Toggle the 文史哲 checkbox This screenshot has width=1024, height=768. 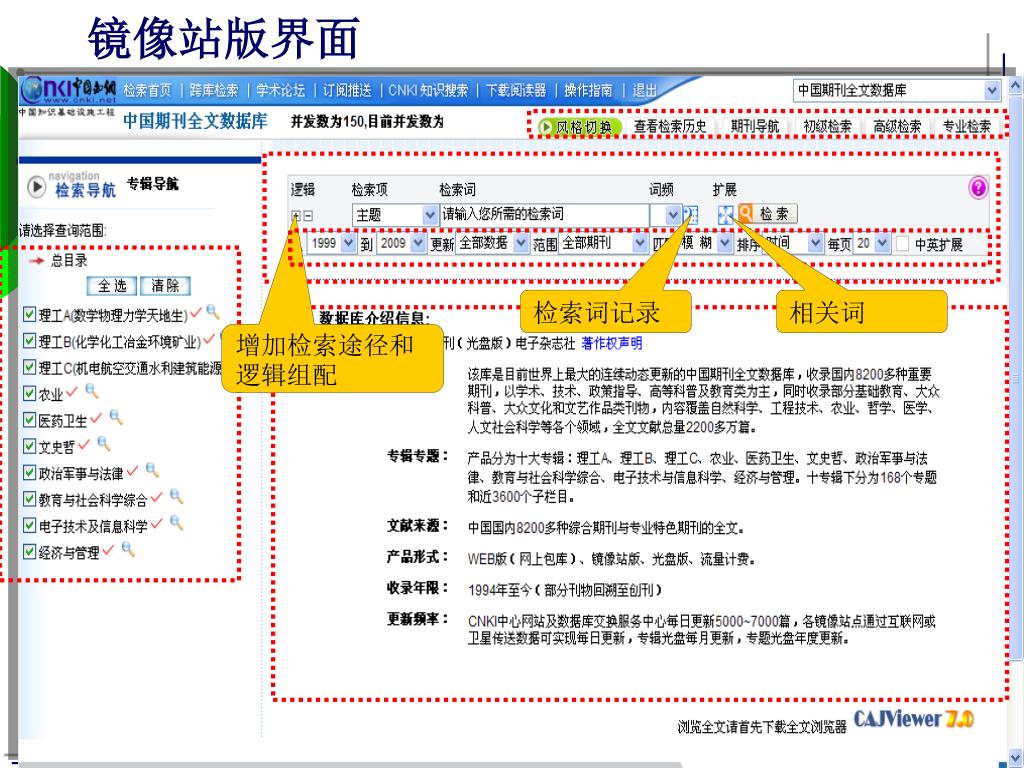coord(29,446)
